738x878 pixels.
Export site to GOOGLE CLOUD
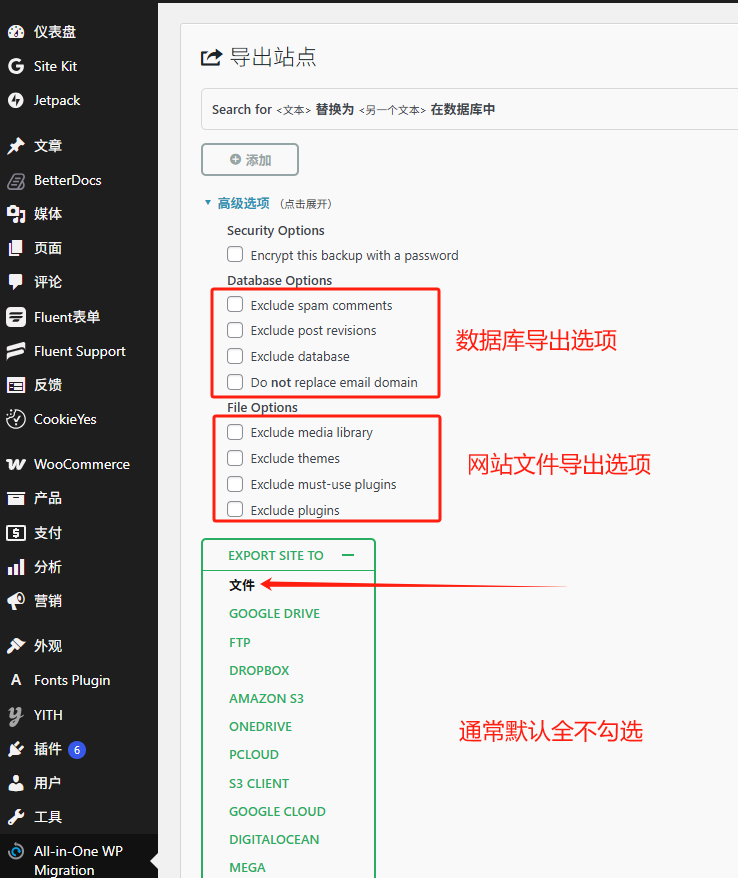pyautogui.click(x=277, y=811)
